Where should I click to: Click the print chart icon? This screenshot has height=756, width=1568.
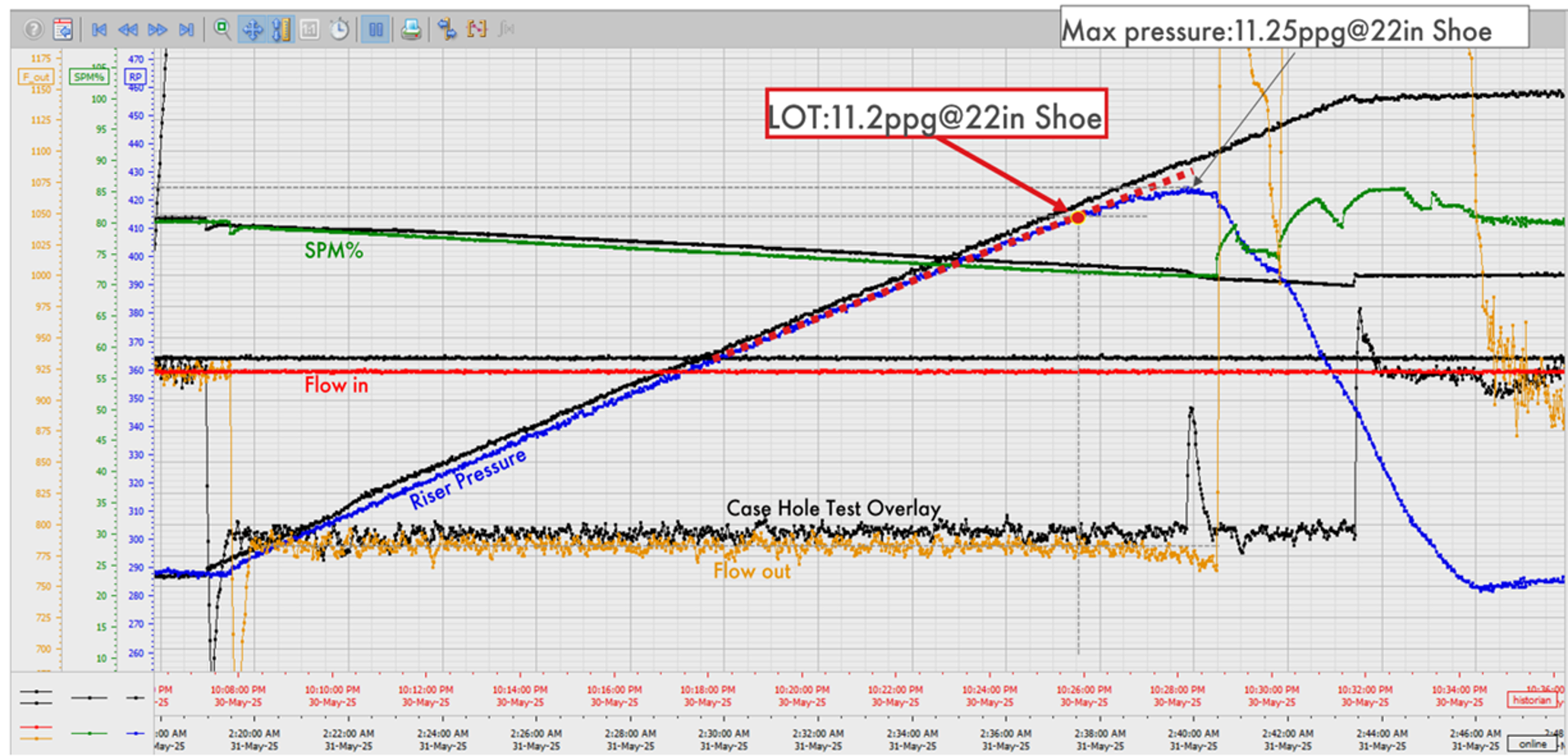pyautogui.click(x=410, y=30)
